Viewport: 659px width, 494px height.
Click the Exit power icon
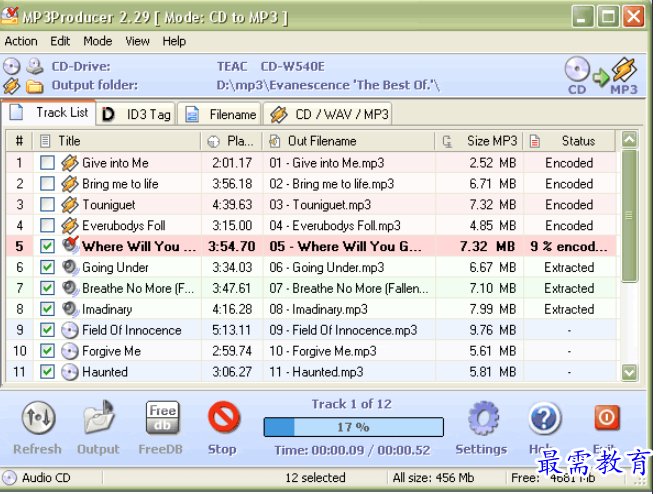pyautogui.click(x=606, y=418)
